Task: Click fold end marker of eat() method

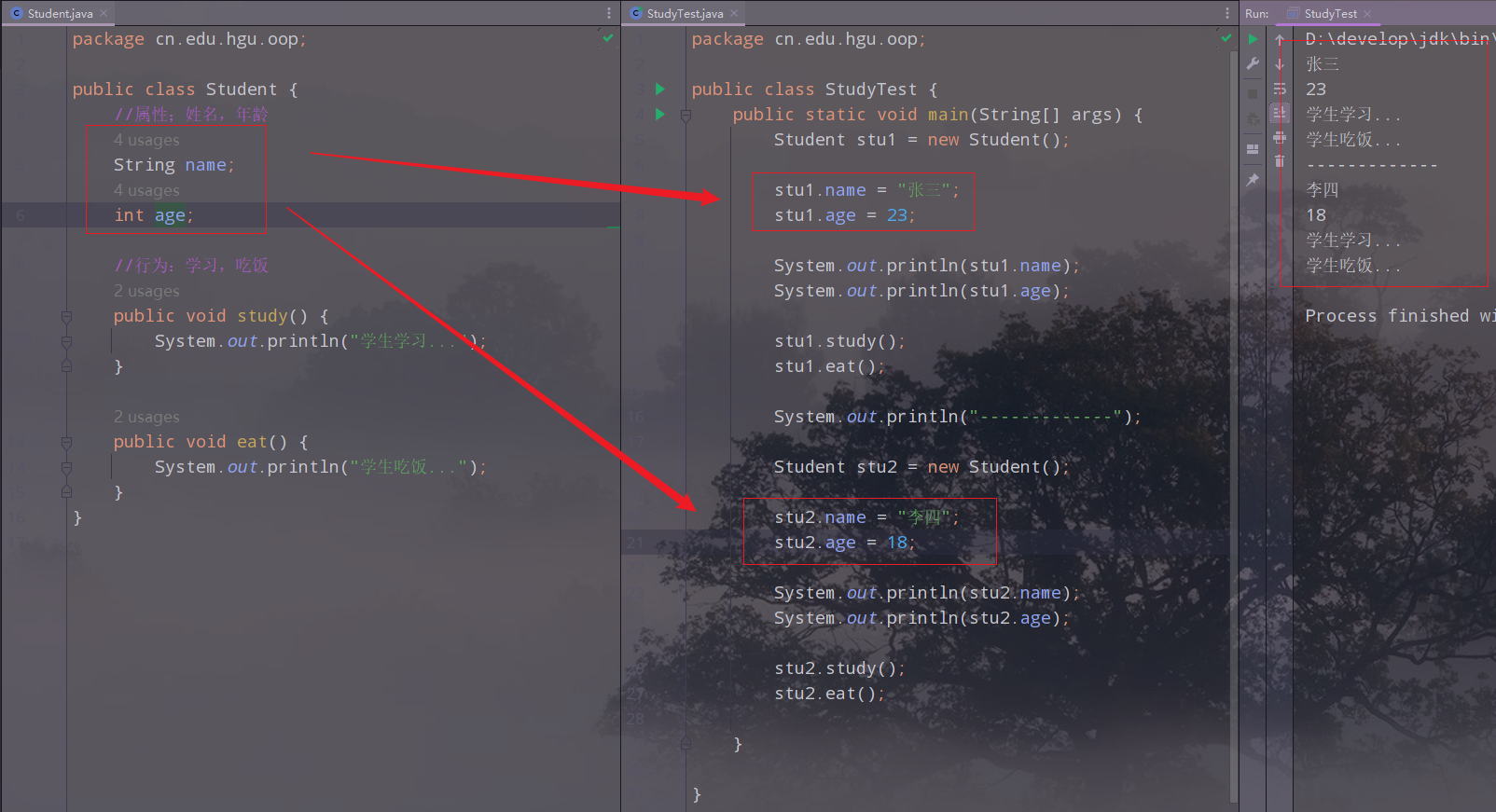Action: click(x=66, y=492)
